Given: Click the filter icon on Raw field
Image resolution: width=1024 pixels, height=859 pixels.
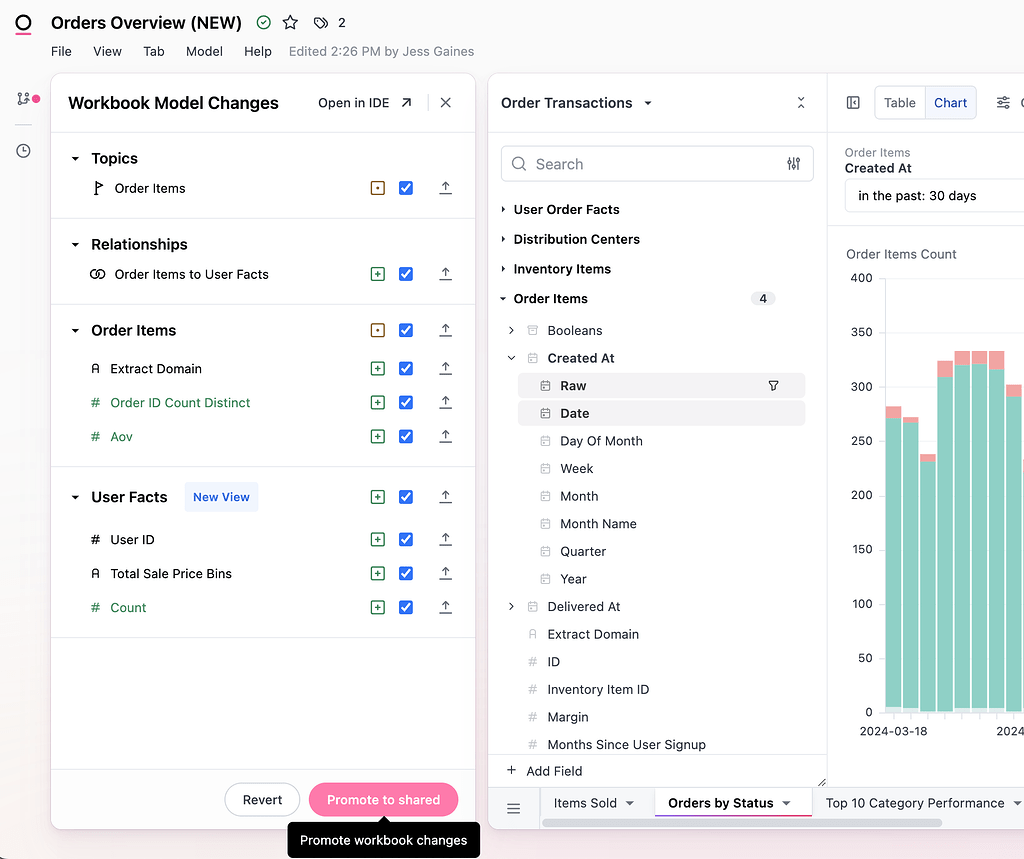Looking at the screenshot, I should point(773,386).
